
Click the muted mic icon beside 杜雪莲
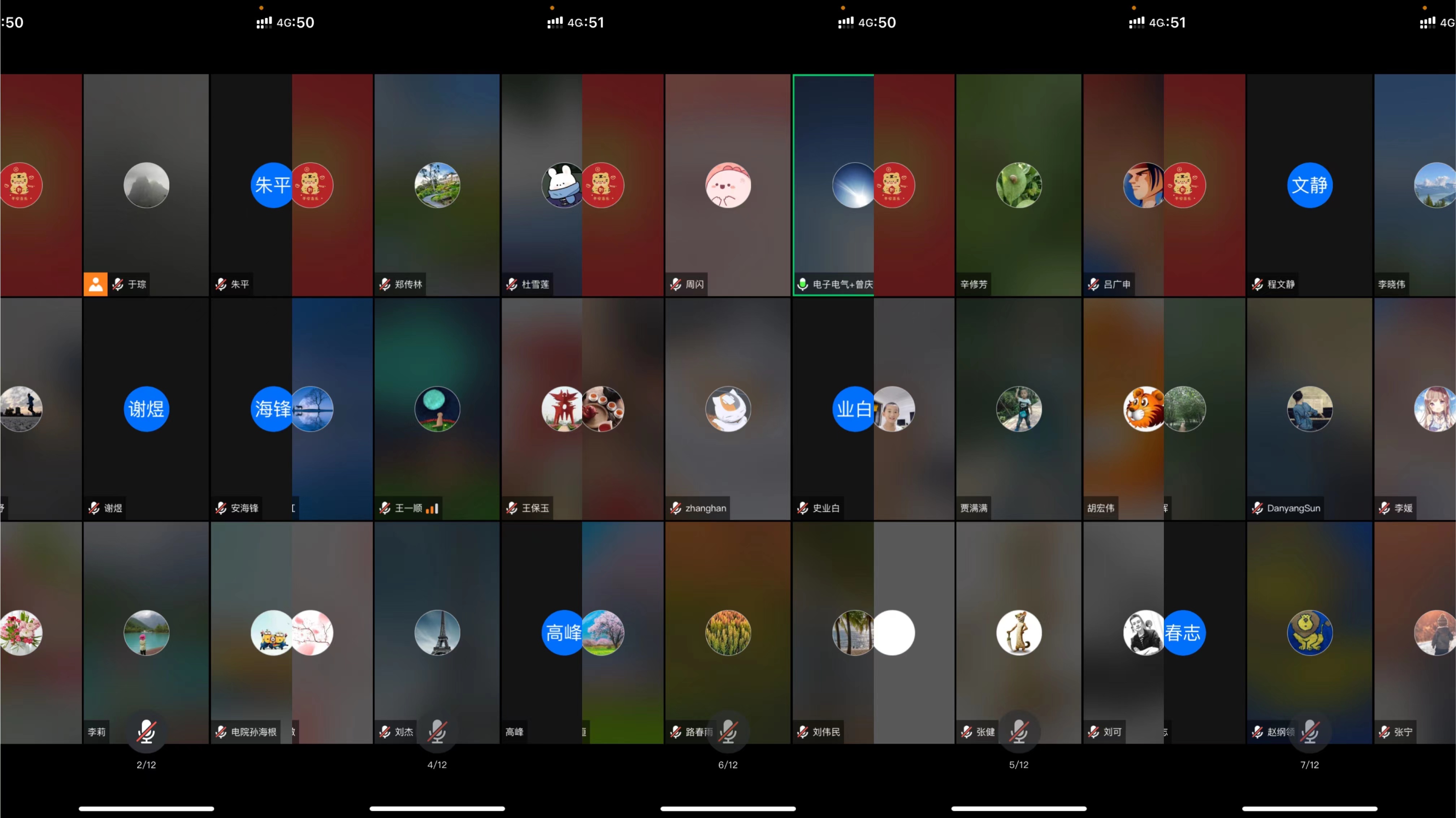point(512,284)
